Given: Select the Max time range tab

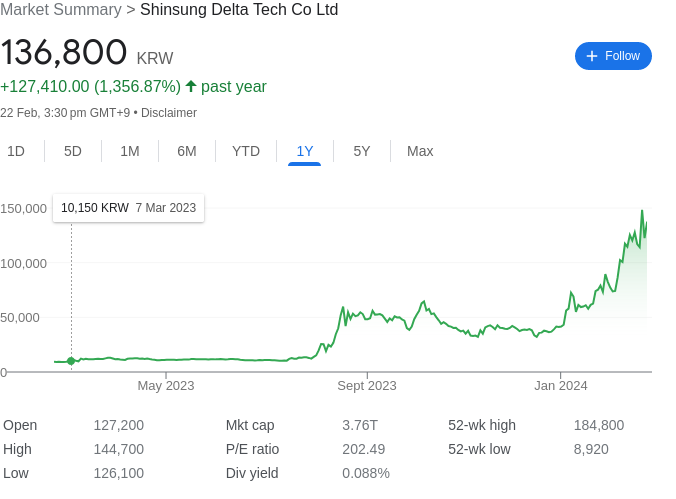Looking at the screenshot, I should [x=420, y=151].
